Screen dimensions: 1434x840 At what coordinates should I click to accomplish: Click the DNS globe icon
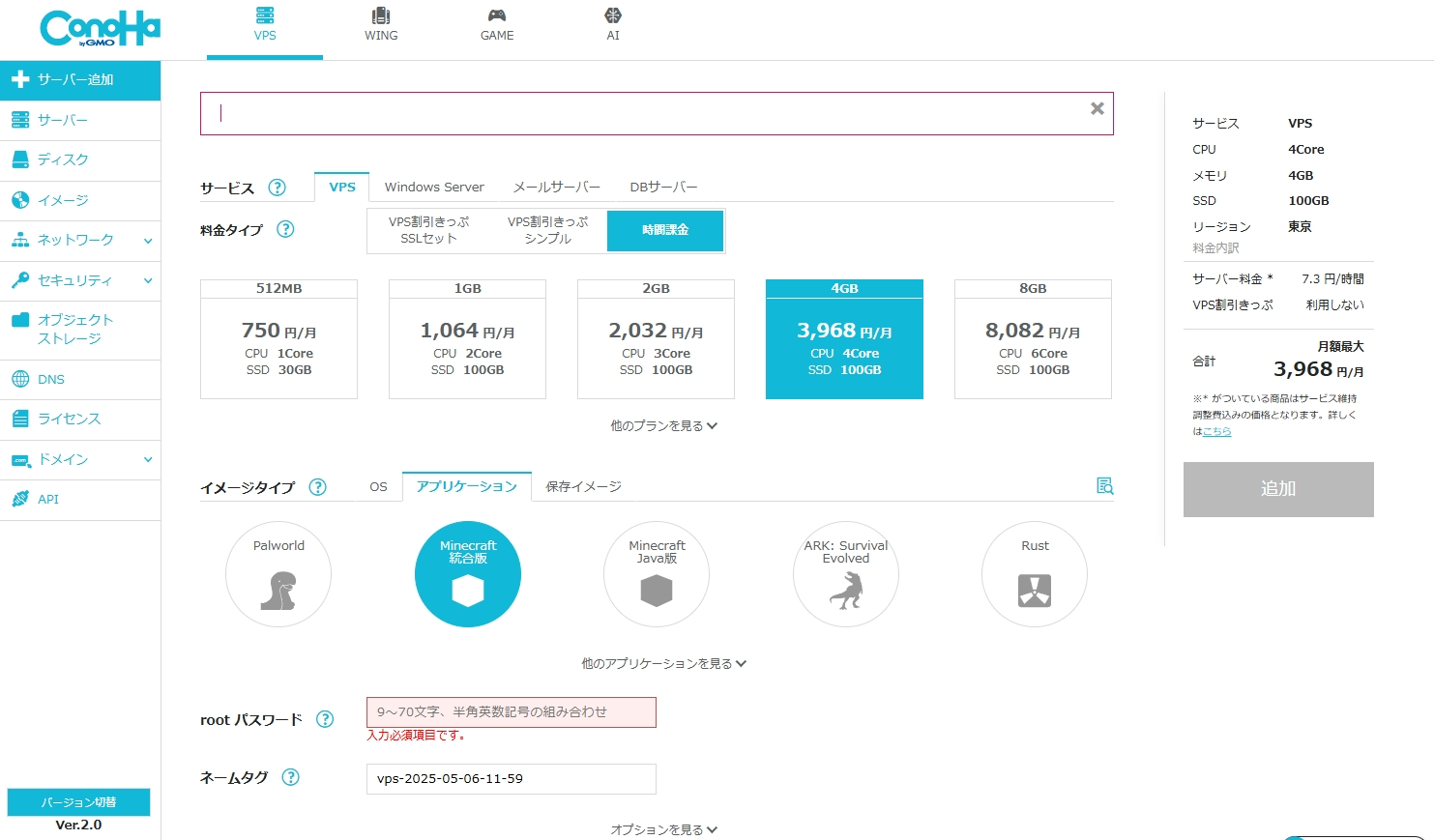(x=20, y=379)
